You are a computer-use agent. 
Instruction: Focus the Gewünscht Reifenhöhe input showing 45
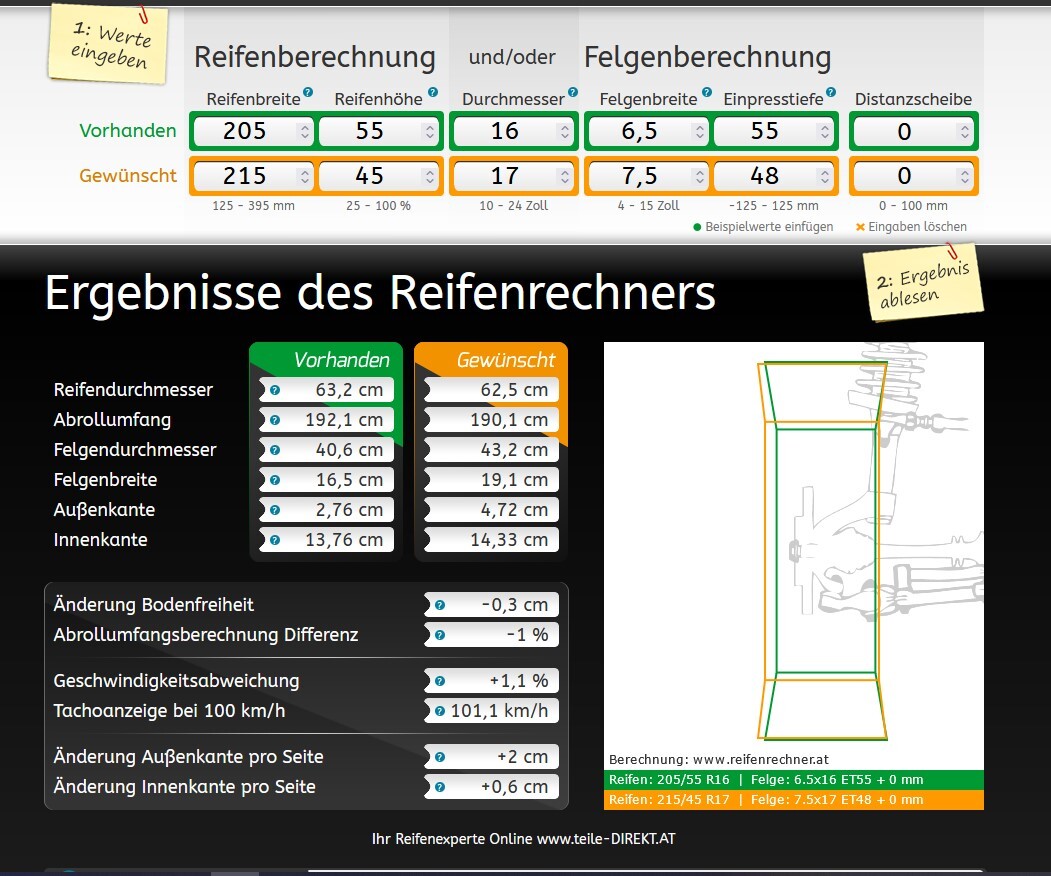(370, 176)
